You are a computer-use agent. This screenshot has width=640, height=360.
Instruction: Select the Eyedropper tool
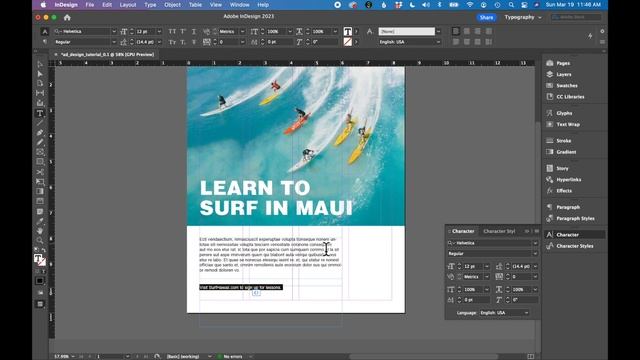[x=40, y=221]
